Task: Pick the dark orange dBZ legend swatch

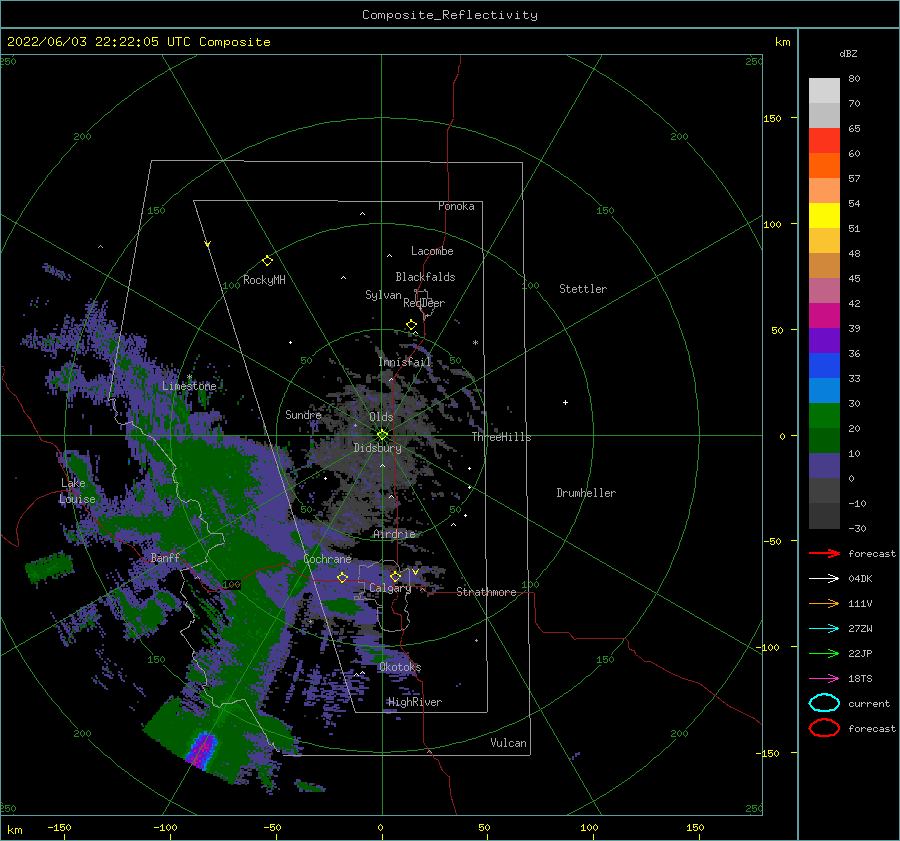Action: (x=824, y=165)
